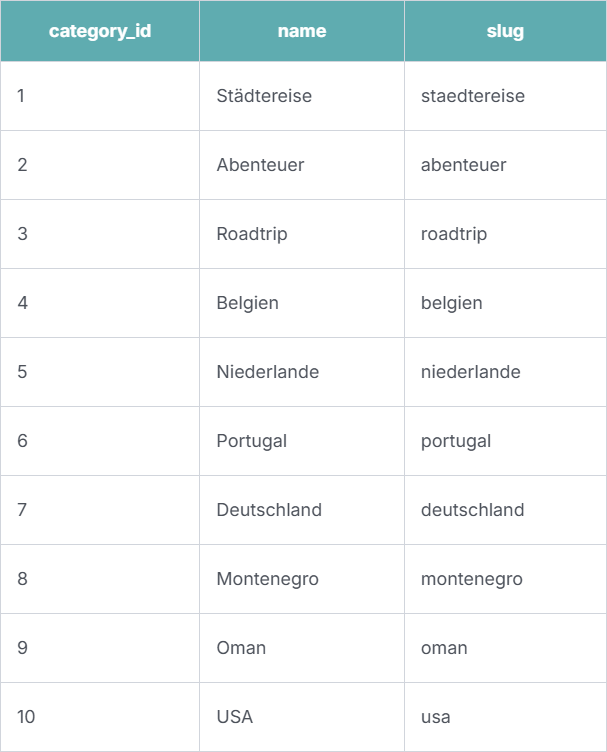Screen dimensions: 607x752
Task: Click the Montenegro name cell
Action: click(x=267, y=579)
